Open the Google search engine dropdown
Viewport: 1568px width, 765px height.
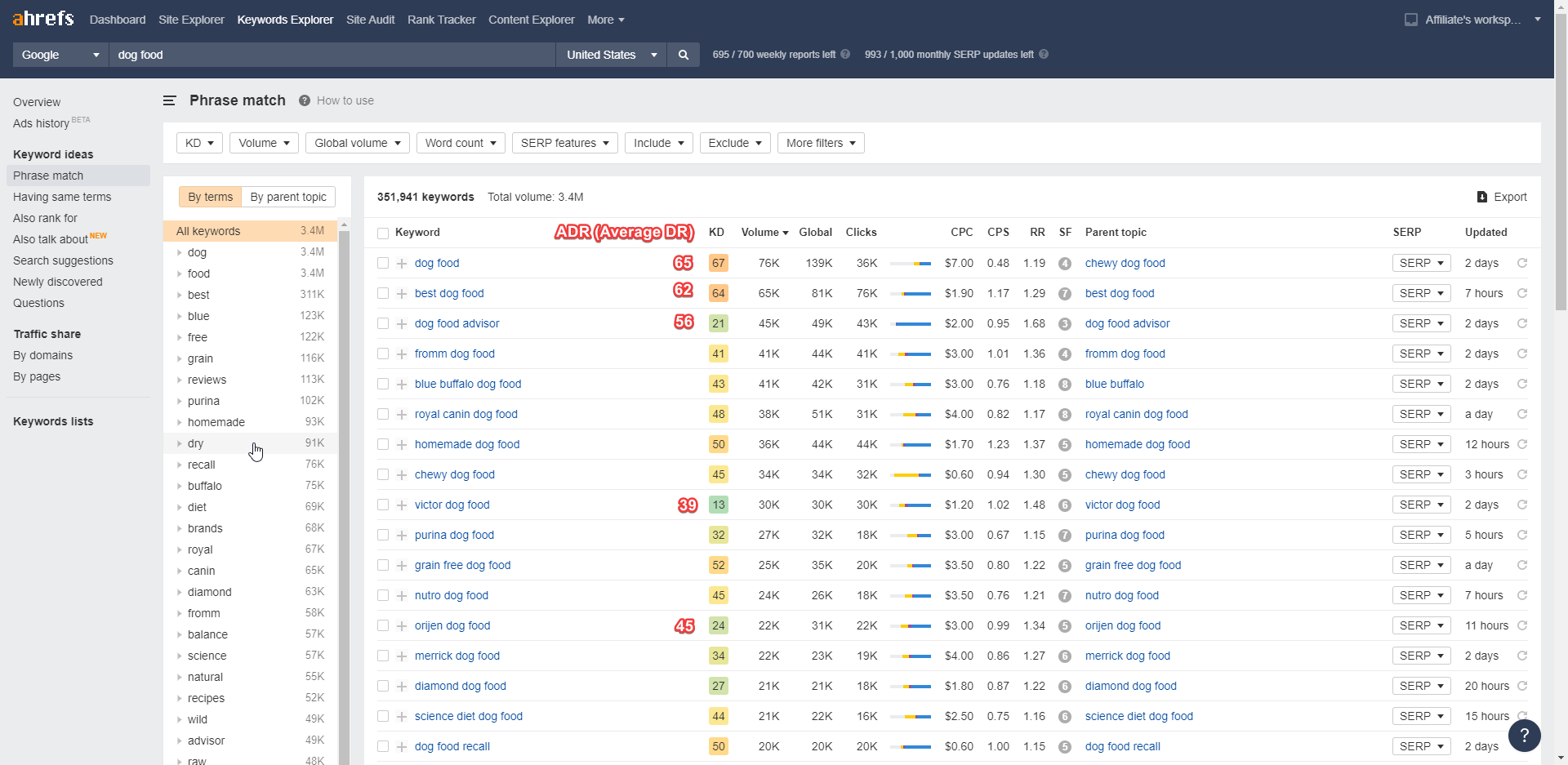pyautogui.click(x=60, y=55)
